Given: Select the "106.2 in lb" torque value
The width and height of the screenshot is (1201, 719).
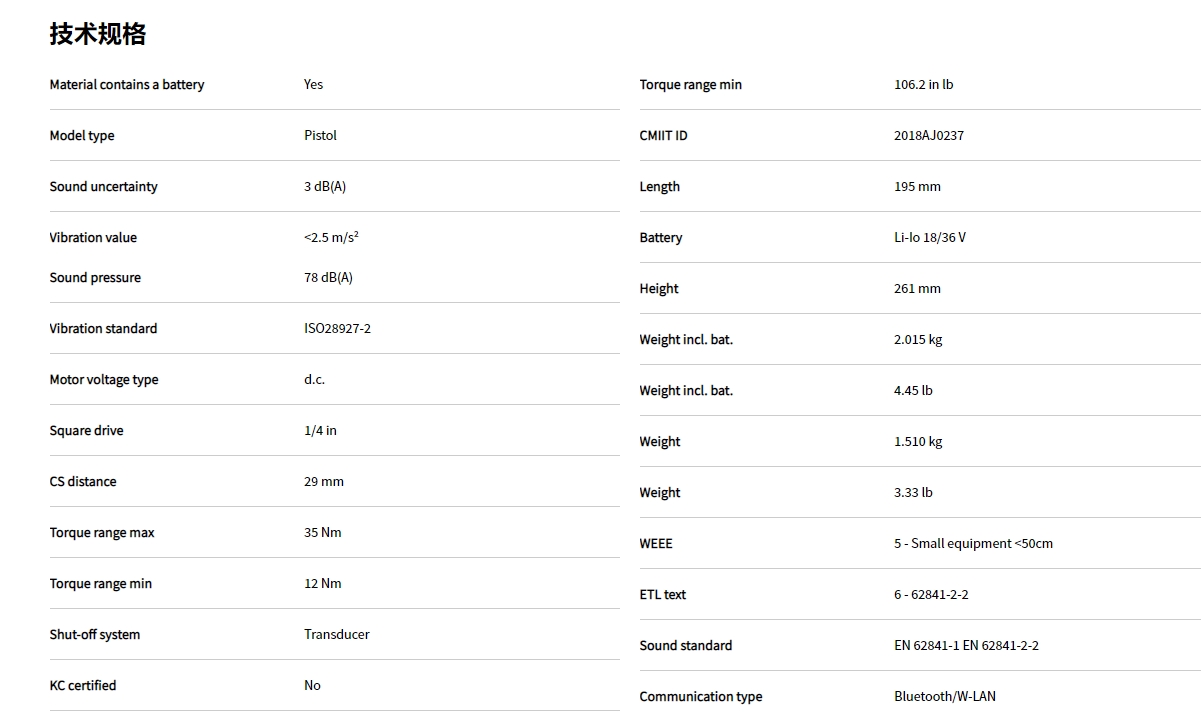Looking at the screenshot, I should tap(923, 85).
